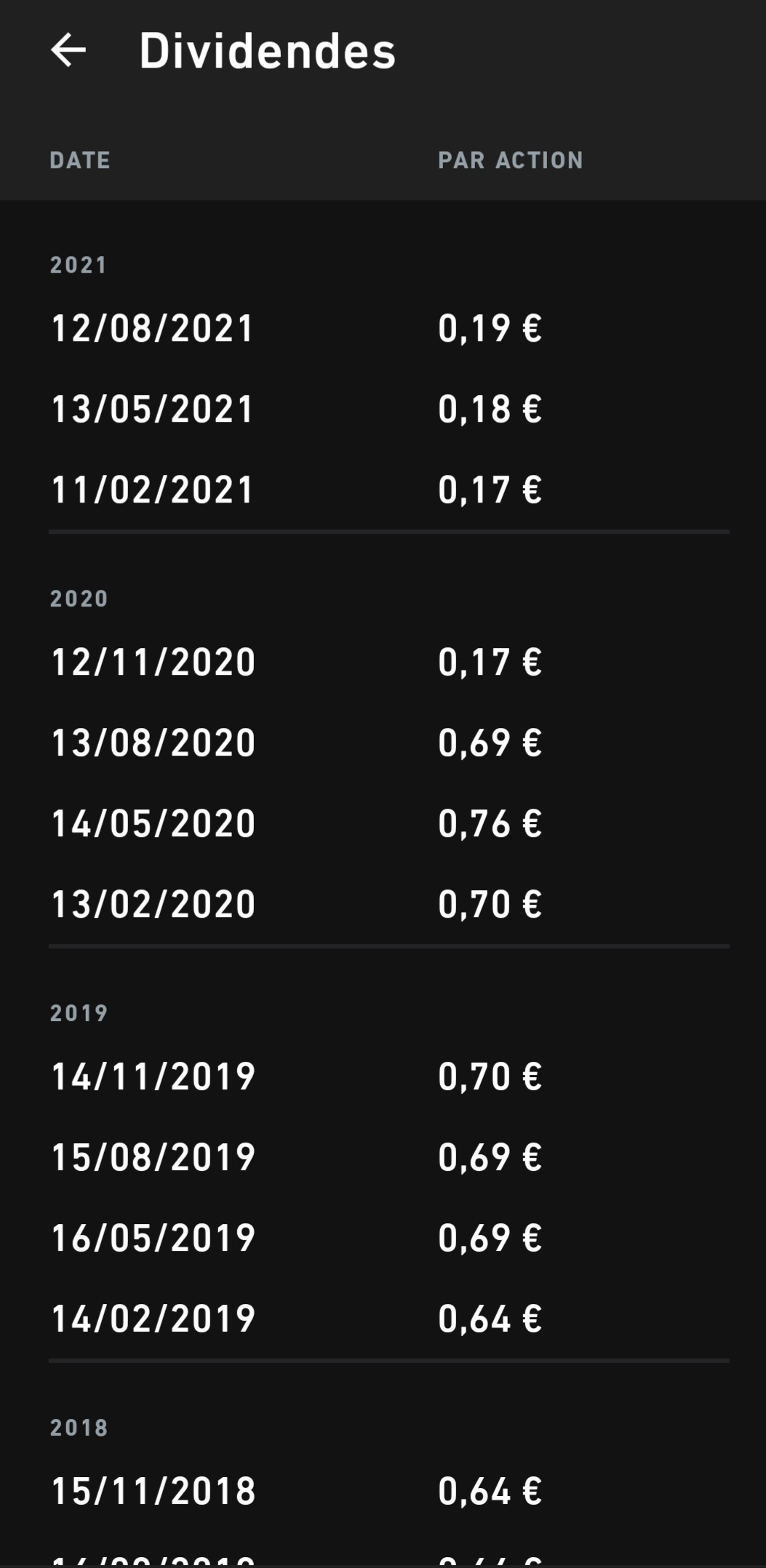766x1568 pixels.
Task: Tap the Dividendes page title
Action: click(x=267, y=51)
